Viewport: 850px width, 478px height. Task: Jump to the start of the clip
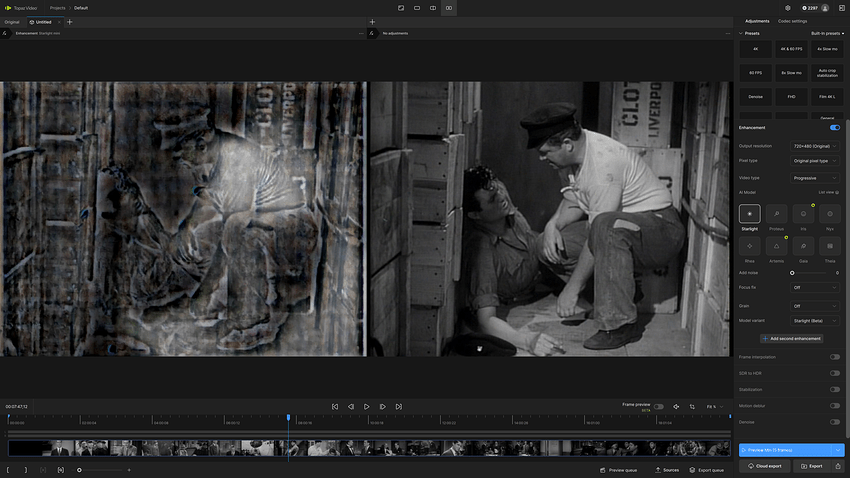[x=335, y=407]
